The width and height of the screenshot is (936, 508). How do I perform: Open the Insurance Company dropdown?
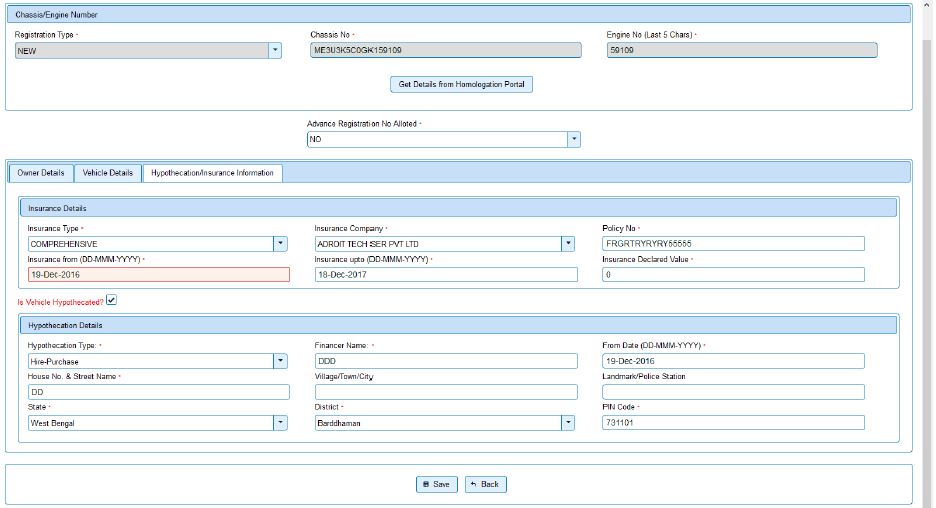[445, 244]
